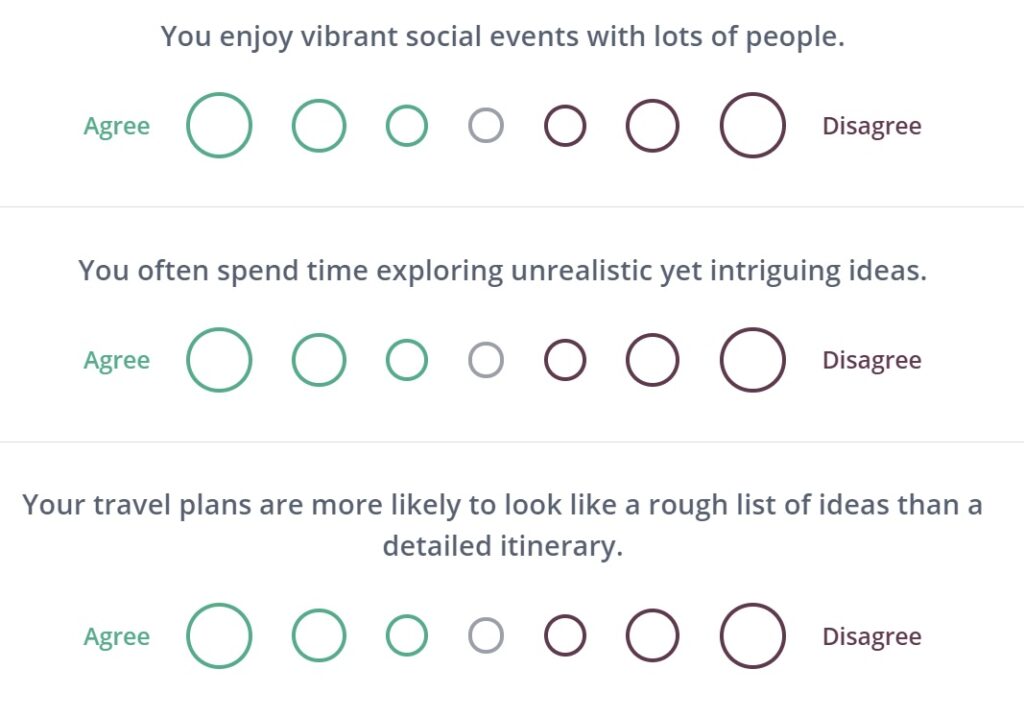Select neutral option for travel plans question

(x=486, y=635)
